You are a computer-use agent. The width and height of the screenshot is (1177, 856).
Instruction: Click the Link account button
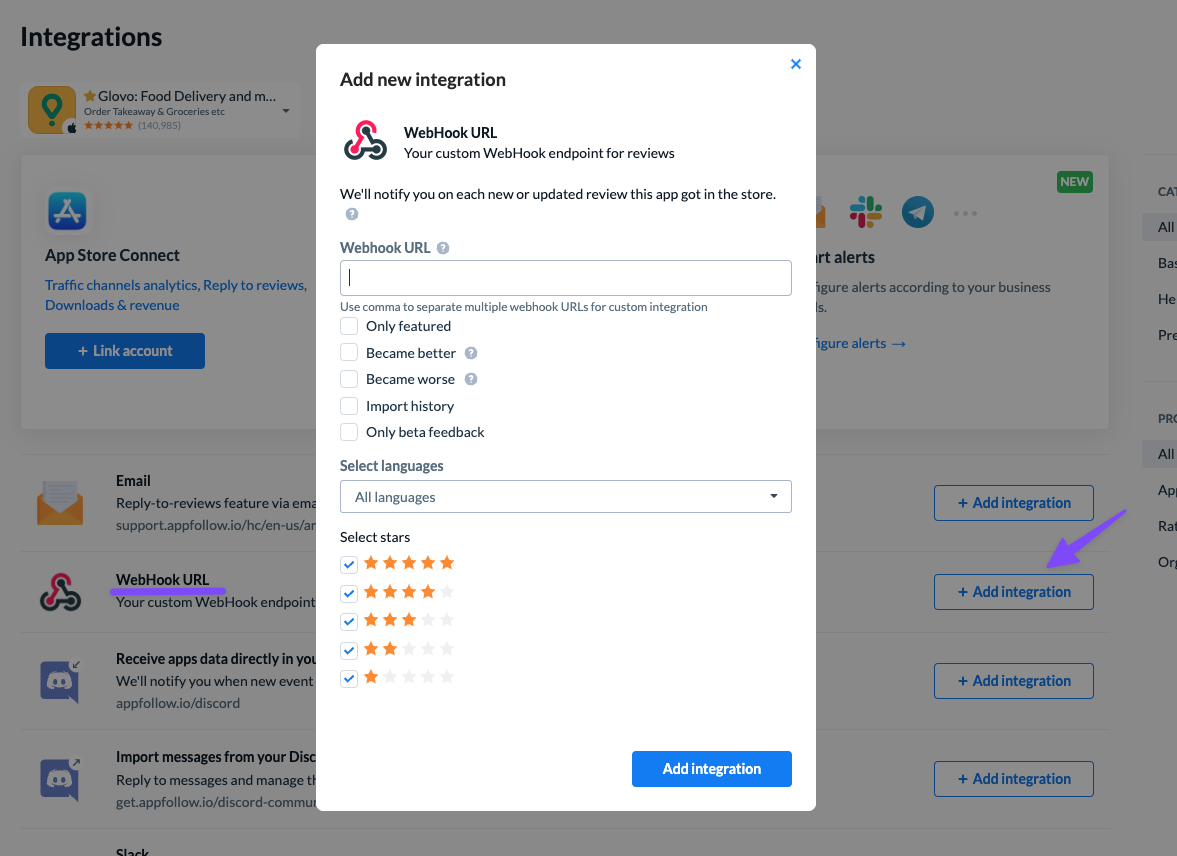coord(125,351)
